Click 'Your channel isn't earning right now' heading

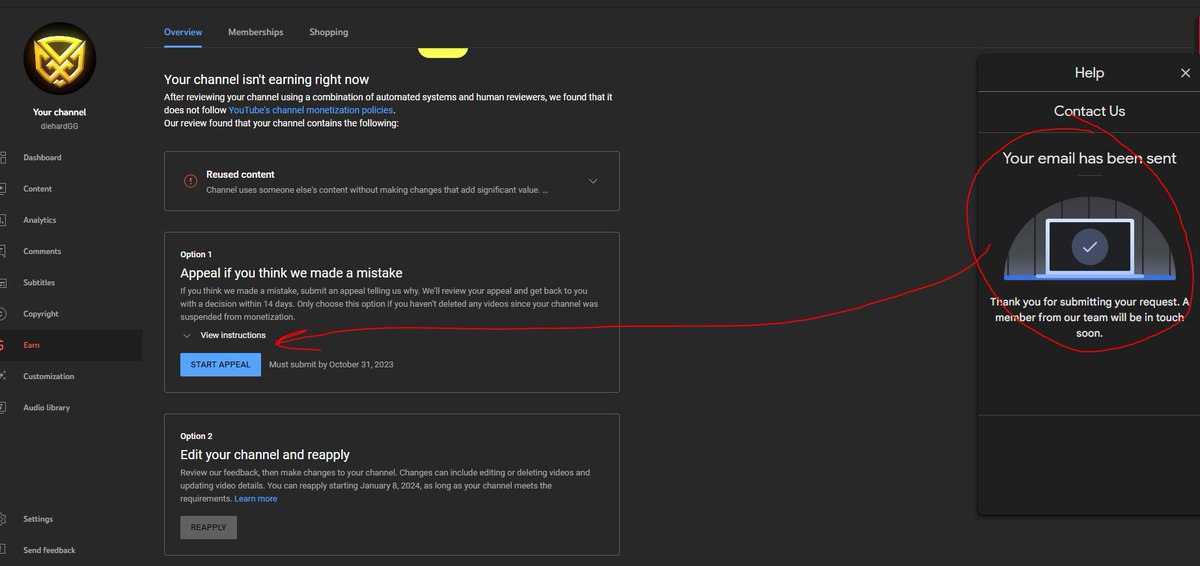point(267,80)
